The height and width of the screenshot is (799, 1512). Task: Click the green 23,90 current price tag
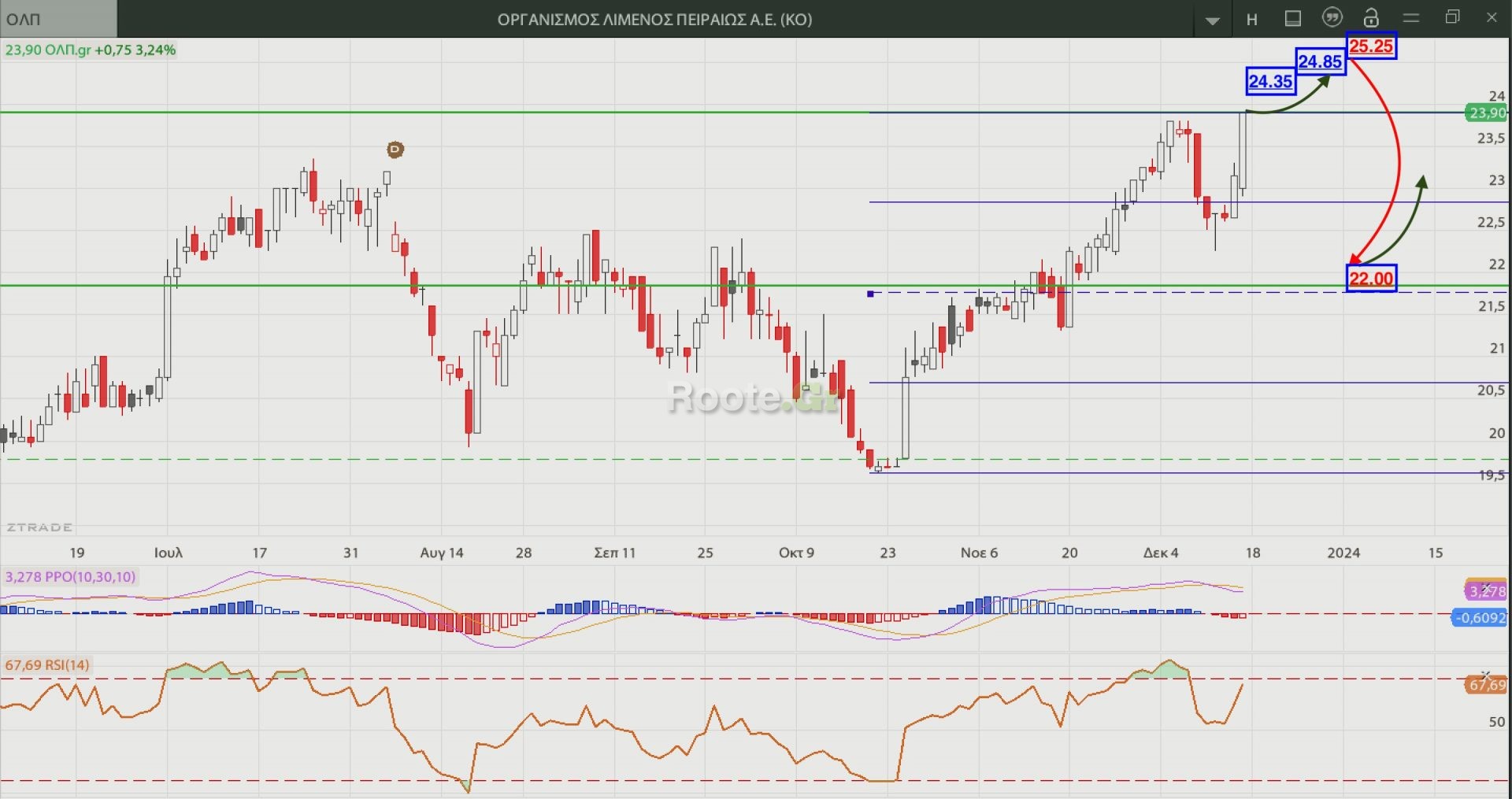click(1487, 113)
